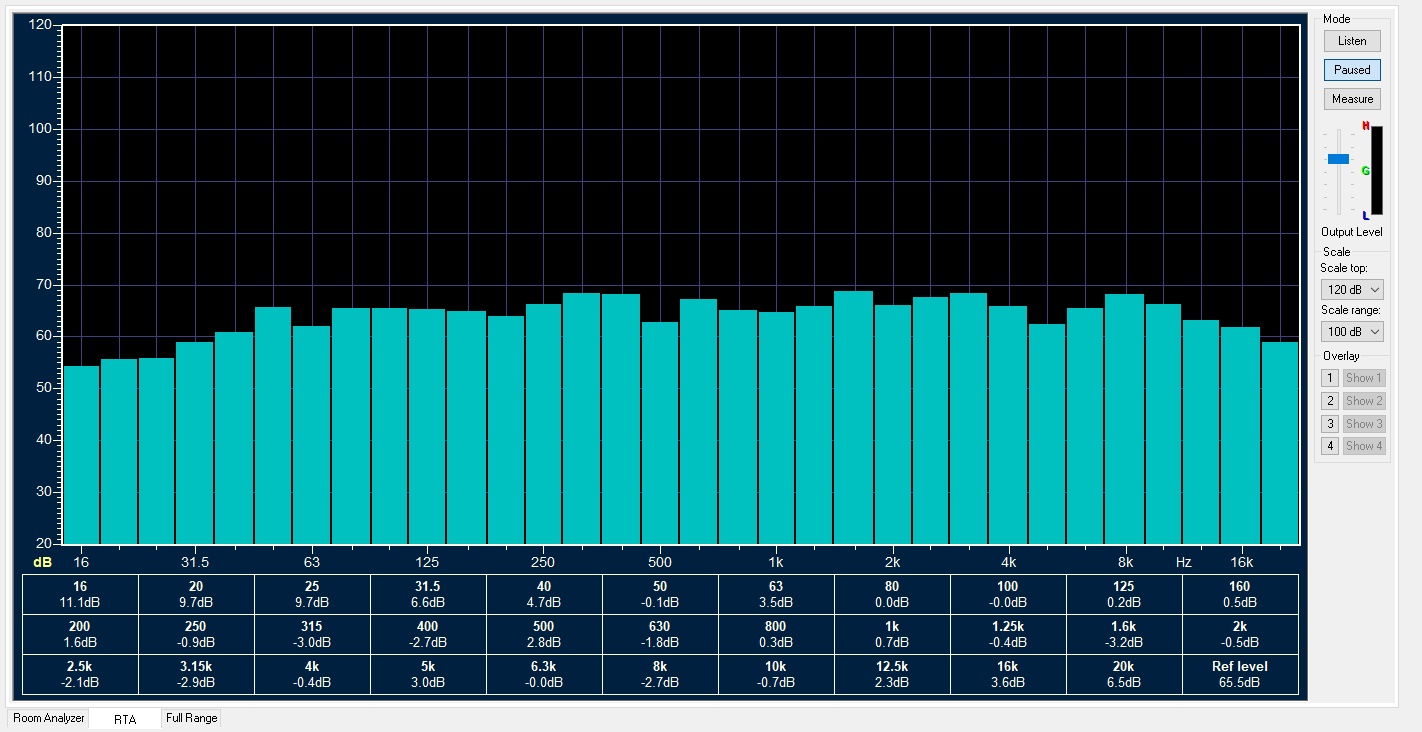Viewport: 1422px width, 732px height.
Task: Toggle Show 3 overlay button
Action: pyautogui.click(x=1364, y=424)
